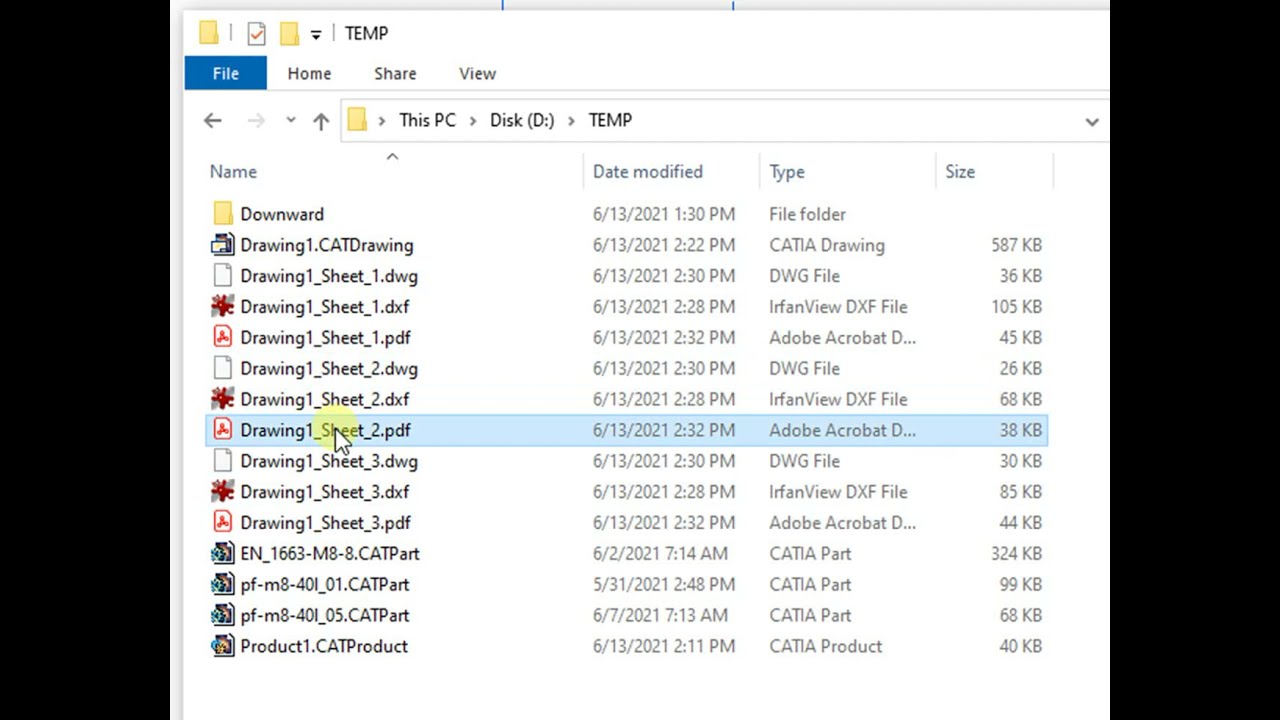Click the PDF icon of Drawing1_Sheet_1.pdf
The height and width of the screenshot is (720, 1280).
[223, 337]
